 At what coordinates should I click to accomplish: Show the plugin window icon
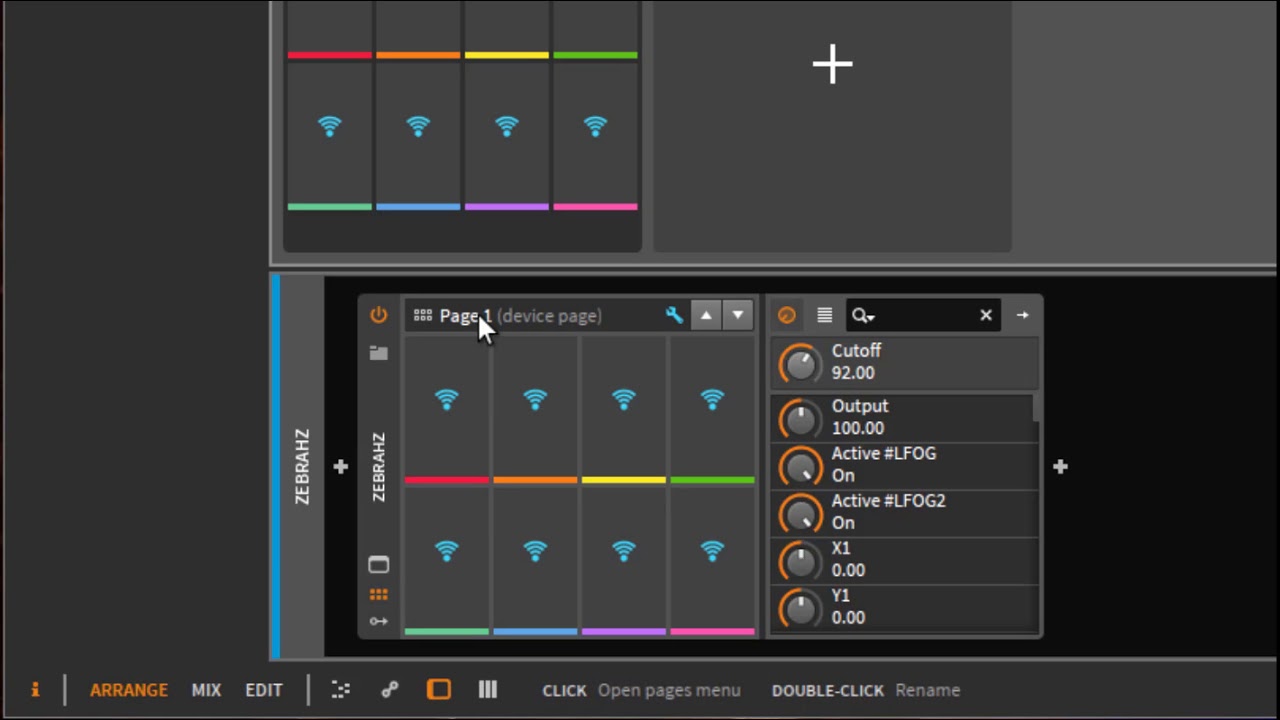point(378,564)
